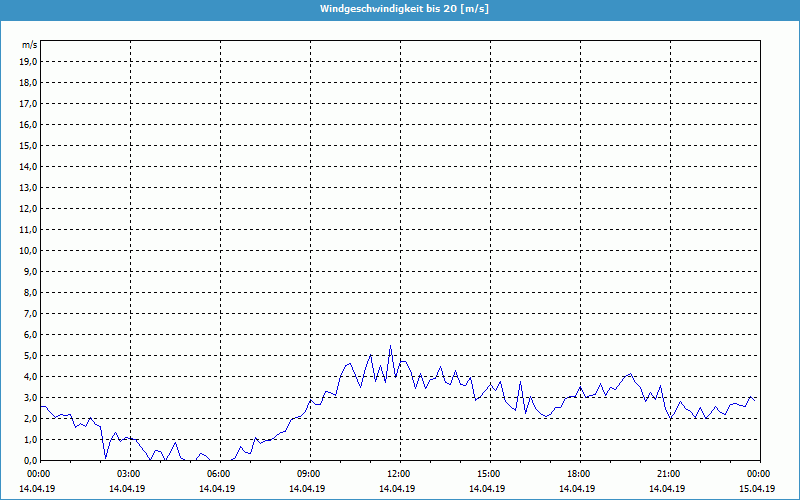This screenshot has width=800, height=500.
Task: Select the 03:00 time label on the x-axis
Action: click(x=127, y=474)
